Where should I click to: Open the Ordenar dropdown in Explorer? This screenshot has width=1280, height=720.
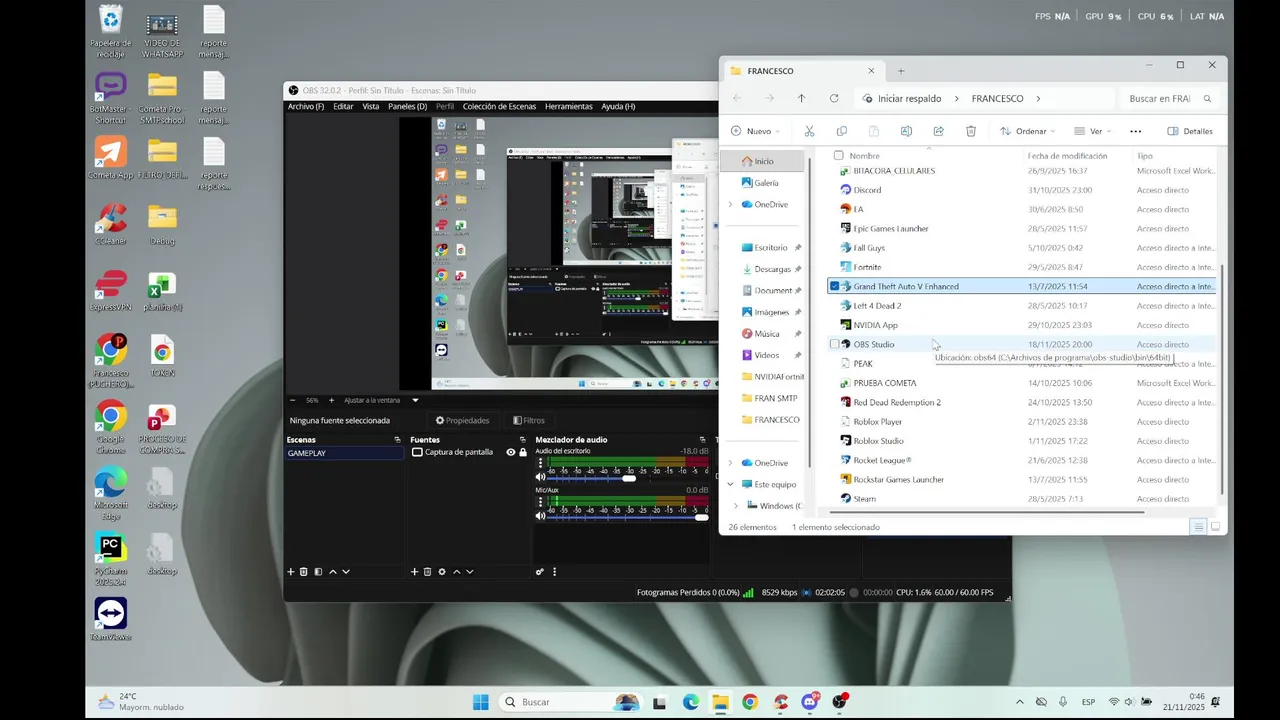coord(1027,131)
